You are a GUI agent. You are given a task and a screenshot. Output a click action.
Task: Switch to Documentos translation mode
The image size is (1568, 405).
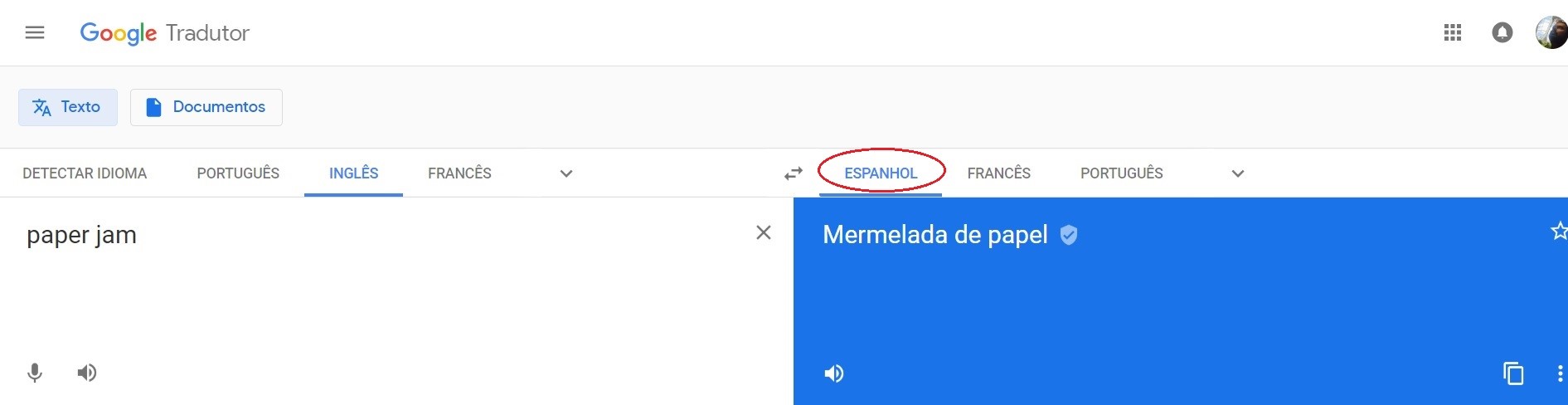coord(206,107)
